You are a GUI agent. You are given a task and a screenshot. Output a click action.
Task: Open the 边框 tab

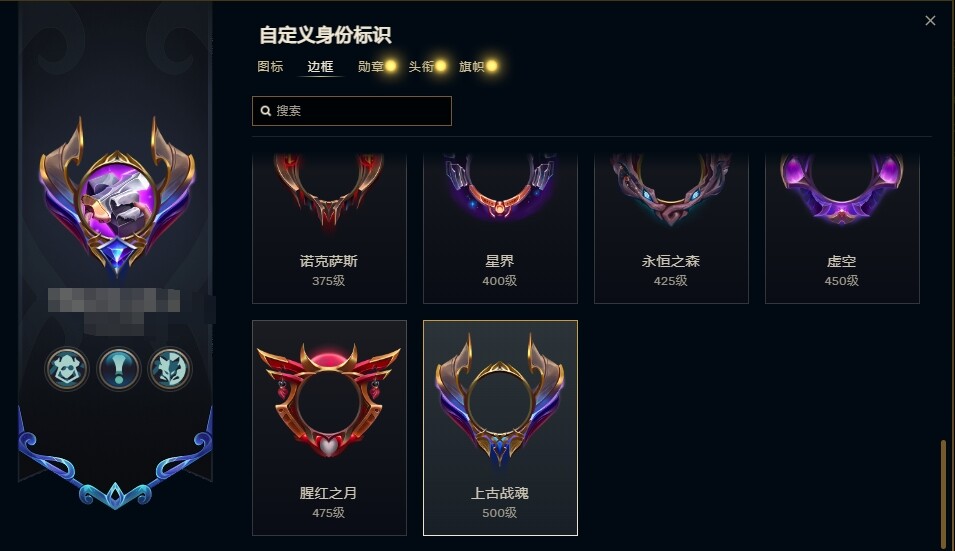[x=320, y=66]
